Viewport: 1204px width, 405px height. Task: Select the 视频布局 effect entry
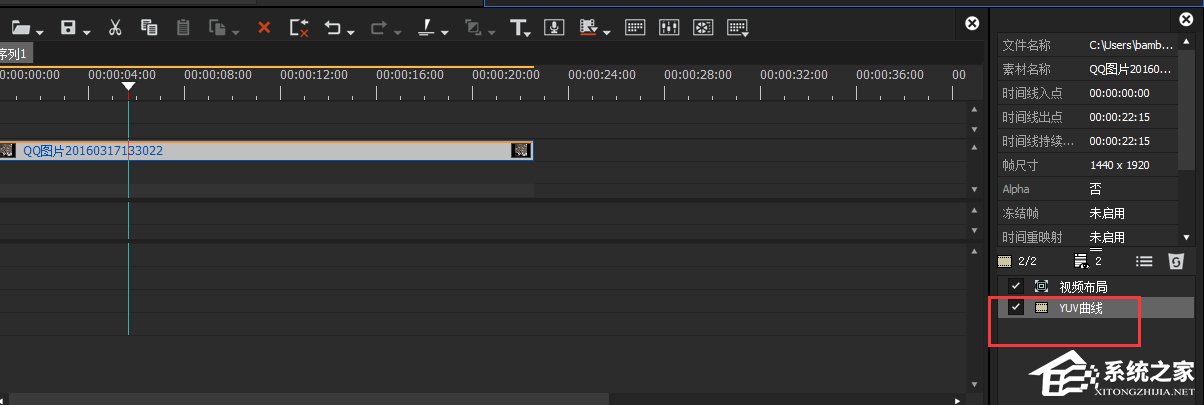tap(1083, 286)
